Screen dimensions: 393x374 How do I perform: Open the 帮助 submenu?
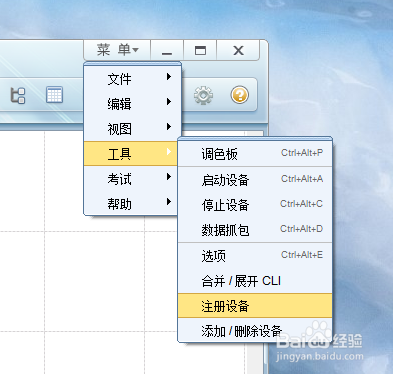coord(131,203)
